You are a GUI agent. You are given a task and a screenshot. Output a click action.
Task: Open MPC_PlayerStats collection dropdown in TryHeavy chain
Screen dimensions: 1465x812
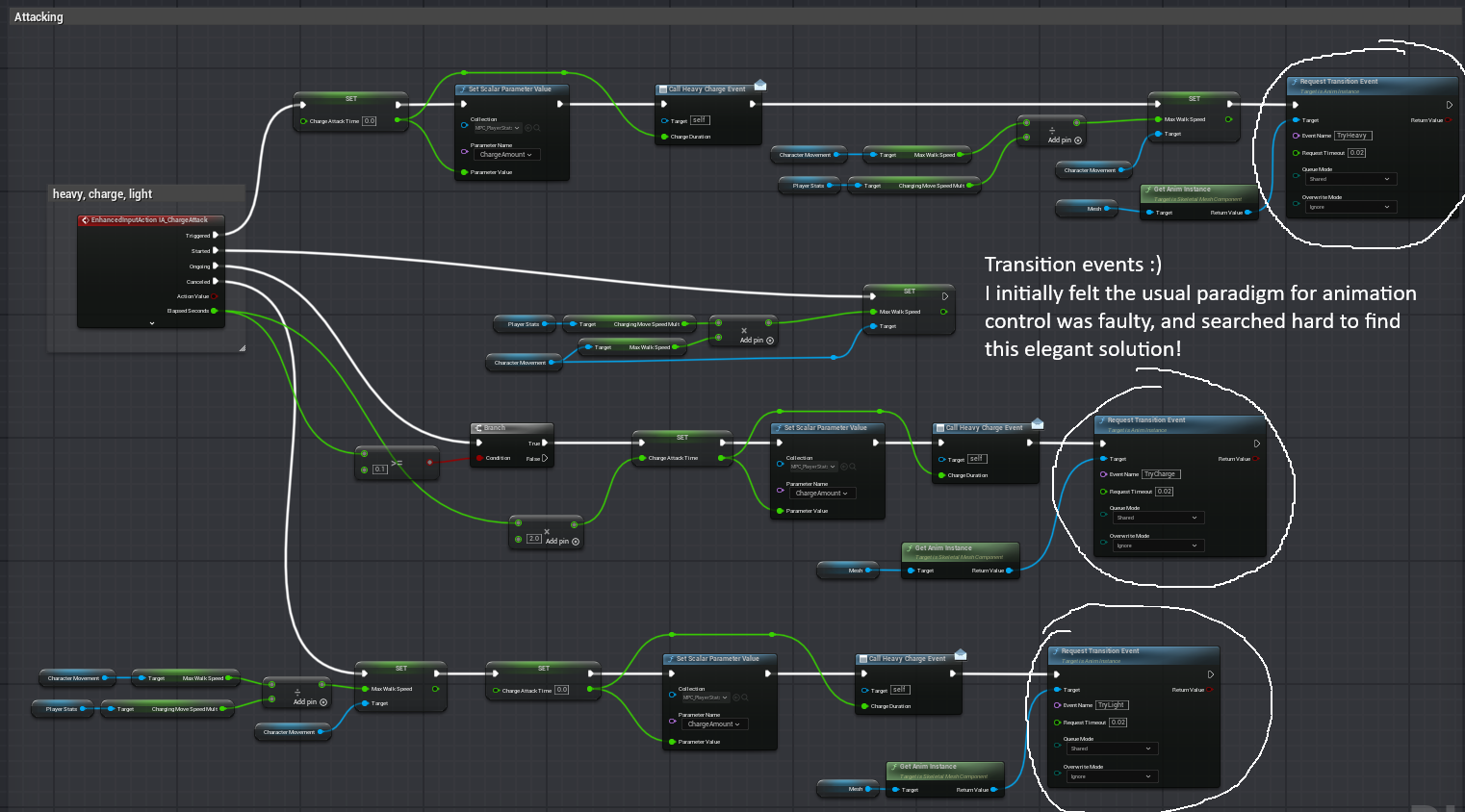pos(497,128)
